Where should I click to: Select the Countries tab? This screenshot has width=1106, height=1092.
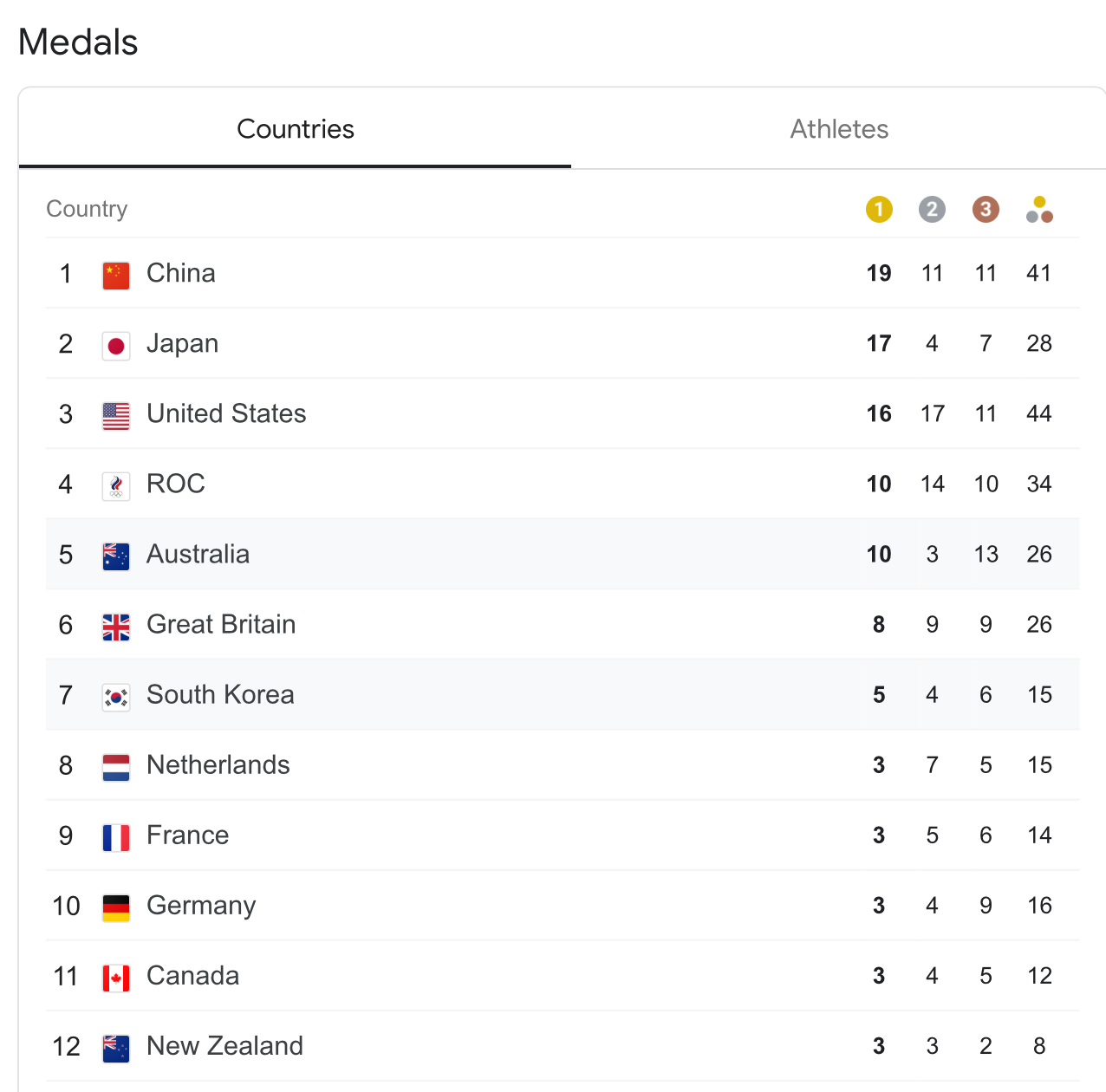click(x=296, y=129)
